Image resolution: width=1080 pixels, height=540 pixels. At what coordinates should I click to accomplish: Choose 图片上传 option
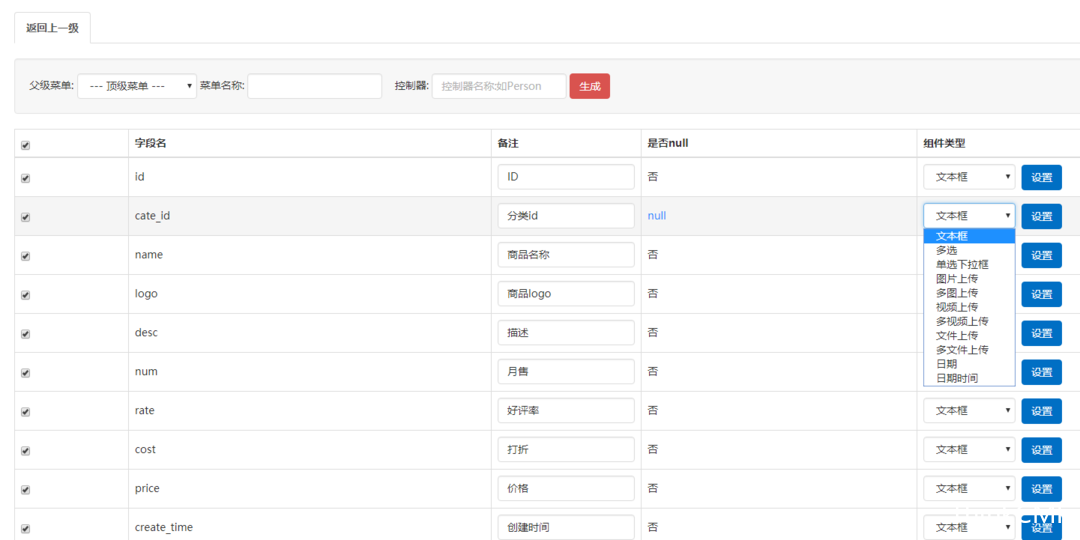[969, 279]
